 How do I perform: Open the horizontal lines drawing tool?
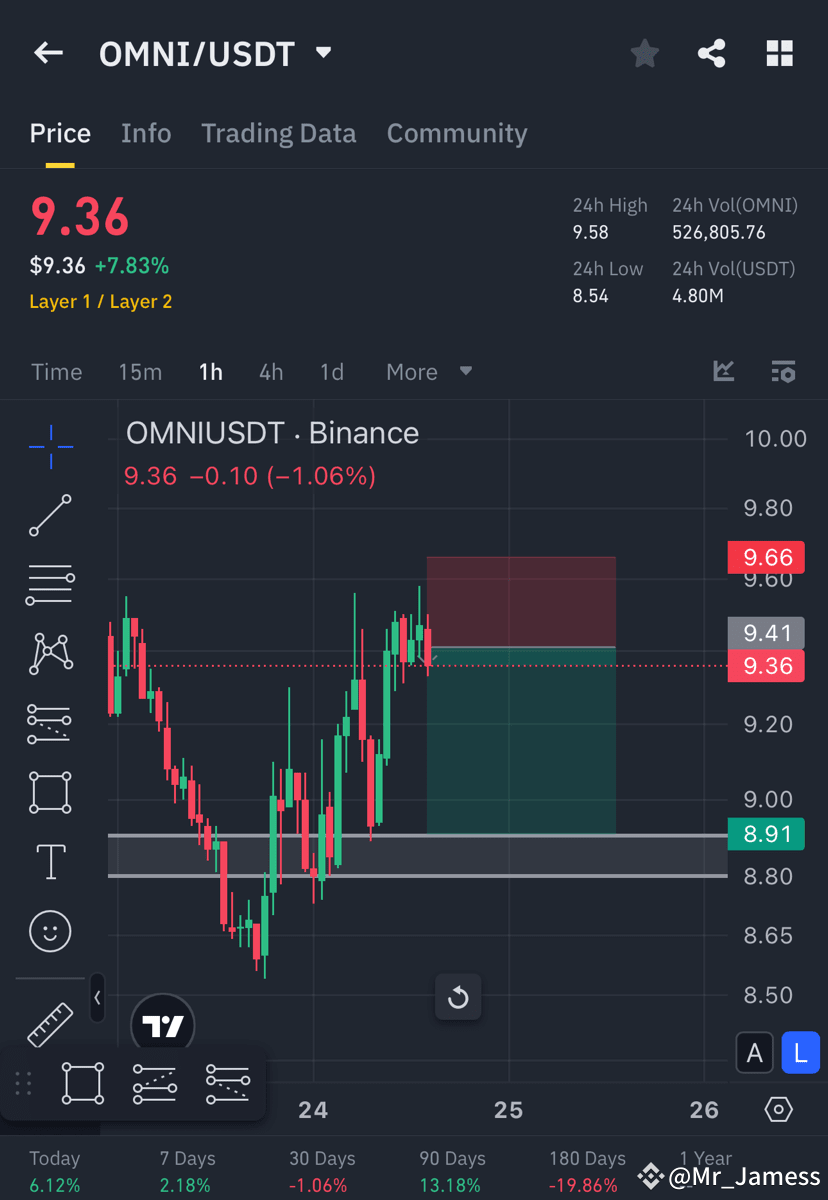click(50, 584)
